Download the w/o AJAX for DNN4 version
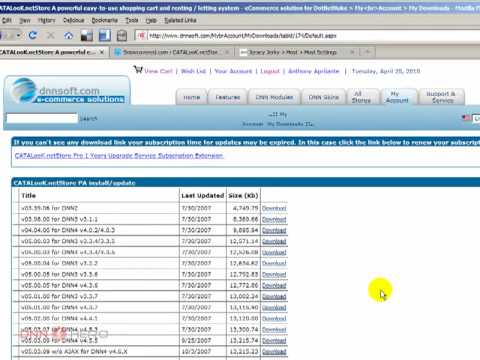The image size is (480, 360). [274, 351]
